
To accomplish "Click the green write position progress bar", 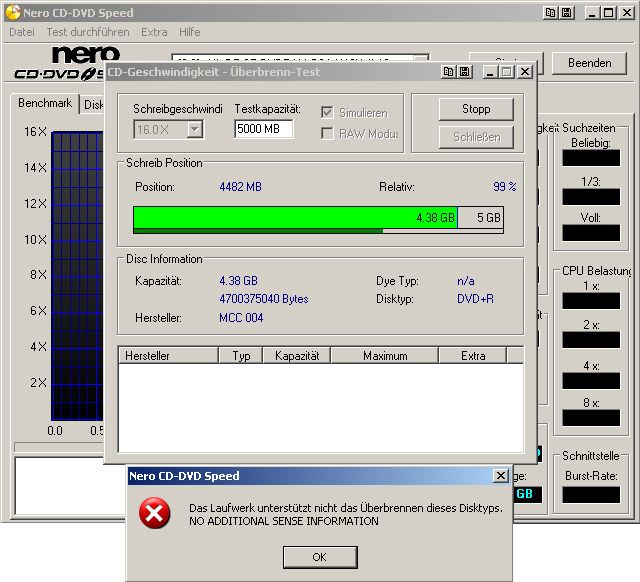I will click(x=296, y=217).
